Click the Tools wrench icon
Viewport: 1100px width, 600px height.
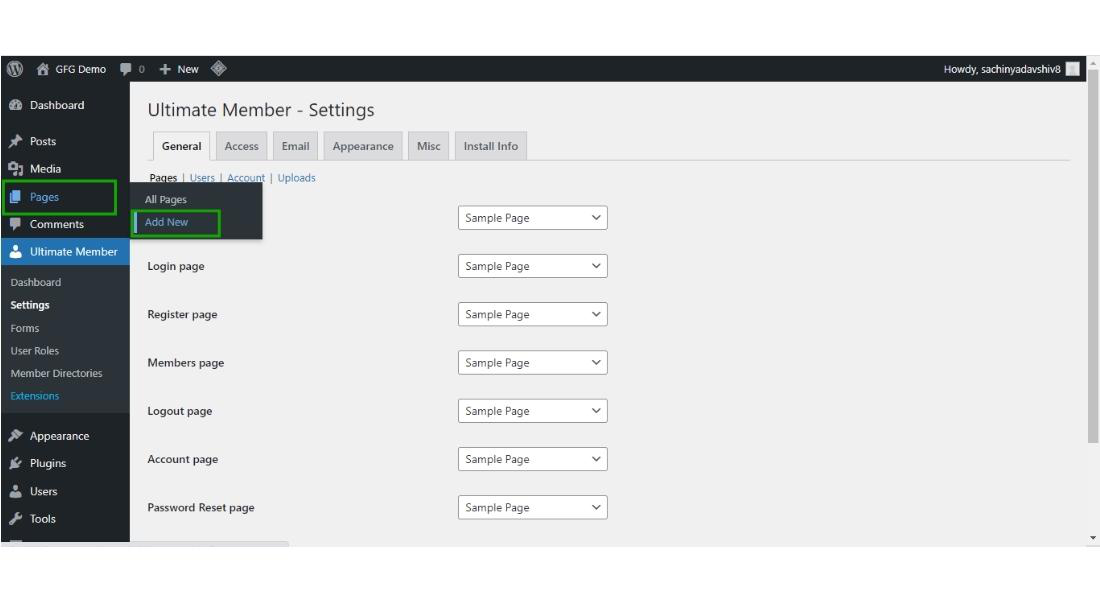(15, 519)
